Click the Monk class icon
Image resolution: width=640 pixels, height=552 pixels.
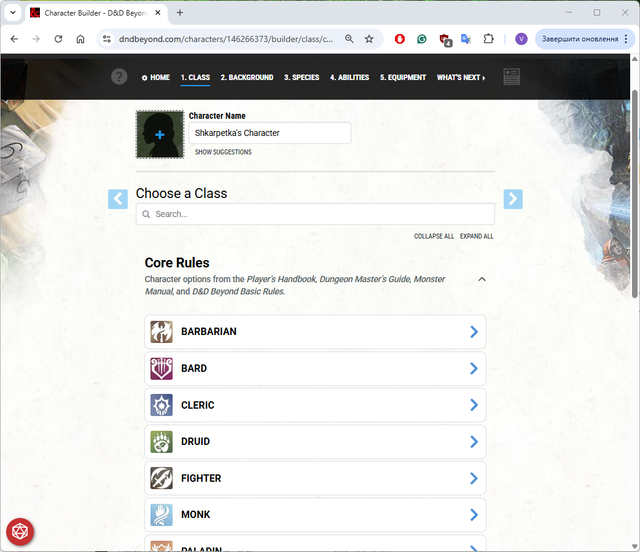162,515
